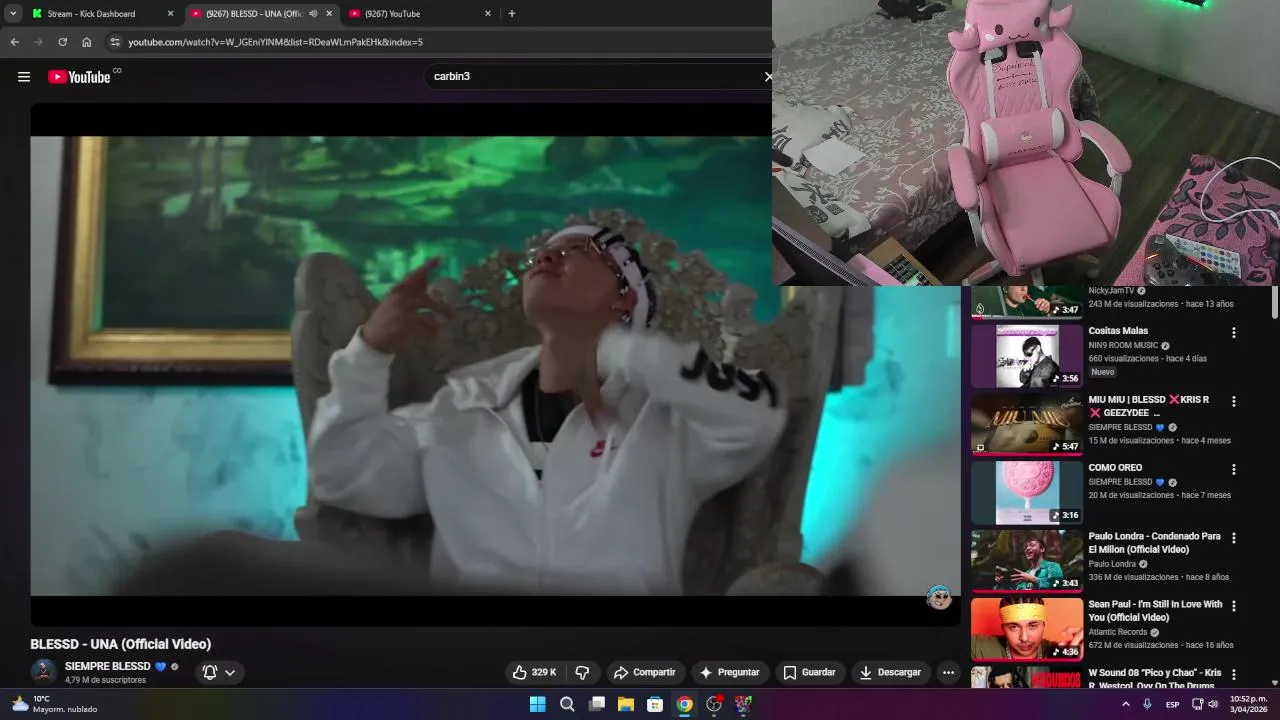Open Windows Start menu
The height and width of the screenshot is (720, 1280).
(x=537, y=704)
